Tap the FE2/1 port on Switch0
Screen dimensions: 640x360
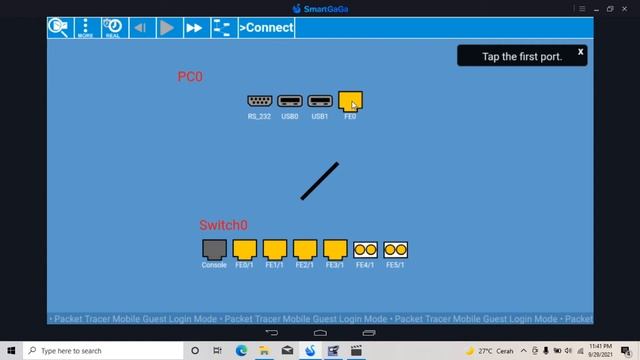[305, 249]
